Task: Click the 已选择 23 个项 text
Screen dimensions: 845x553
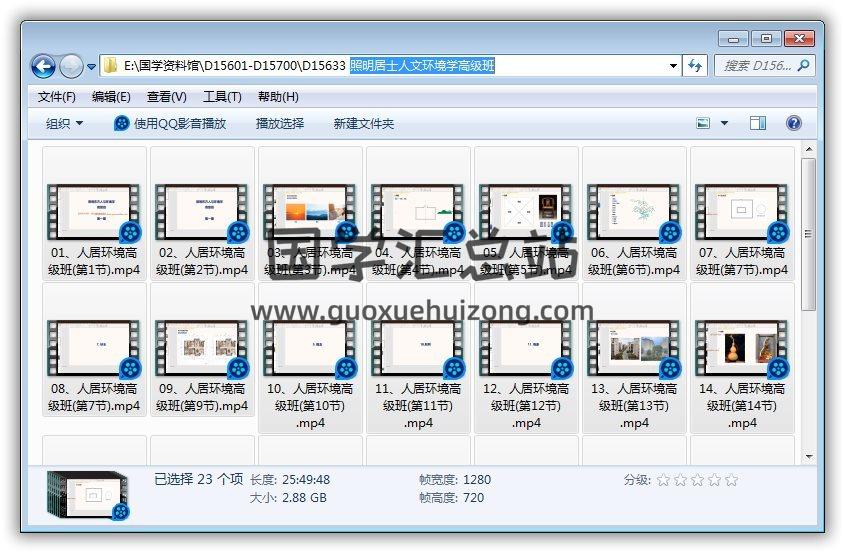Action: 198,479
